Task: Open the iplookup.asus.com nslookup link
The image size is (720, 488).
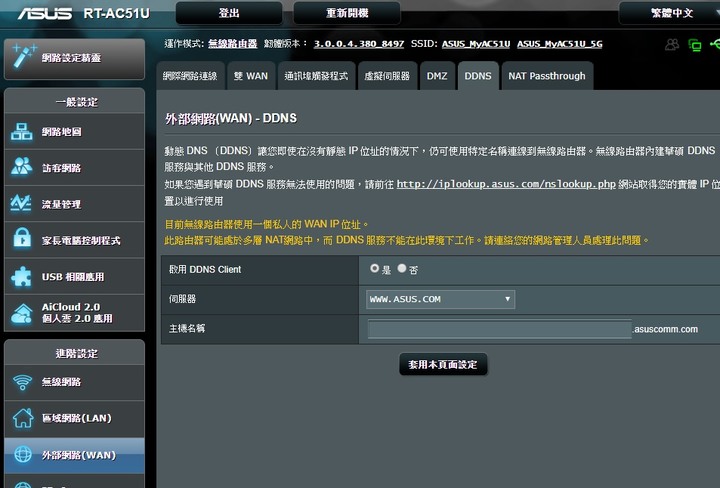Action: [506, 184]
